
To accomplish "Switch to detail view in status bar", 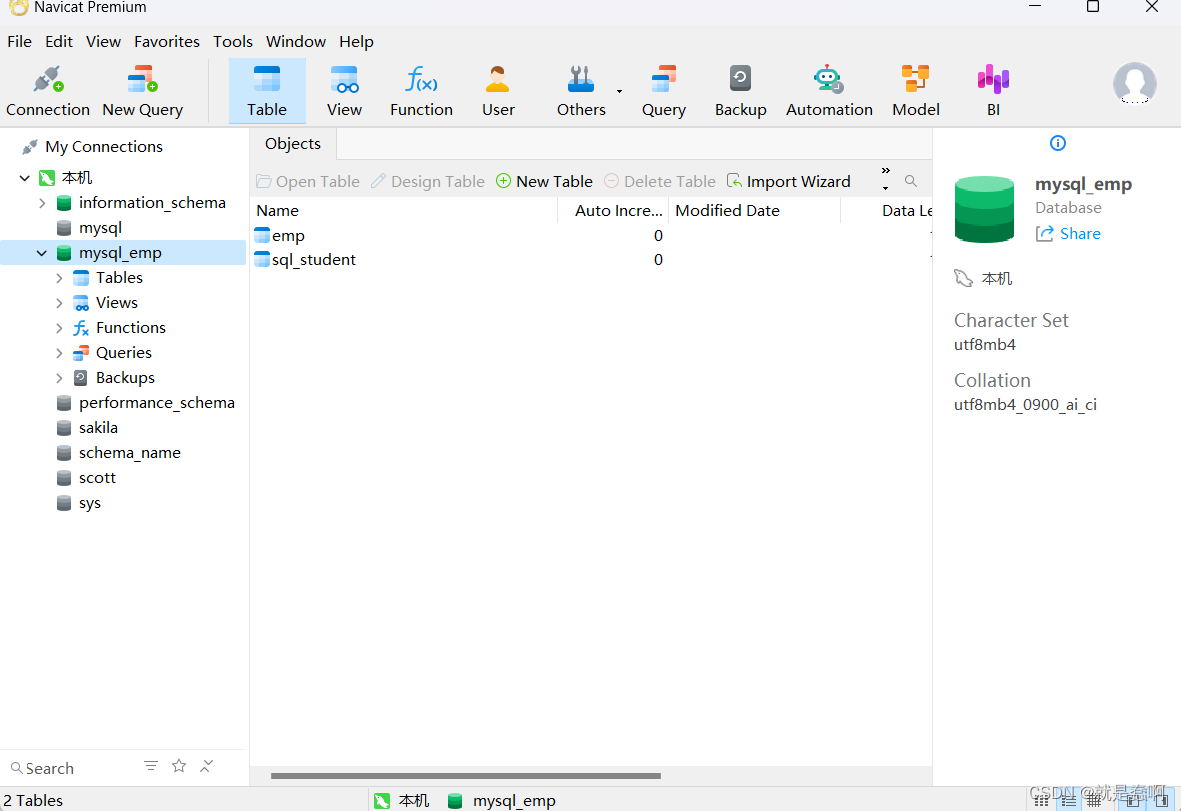I will [x=1069, y=800].
